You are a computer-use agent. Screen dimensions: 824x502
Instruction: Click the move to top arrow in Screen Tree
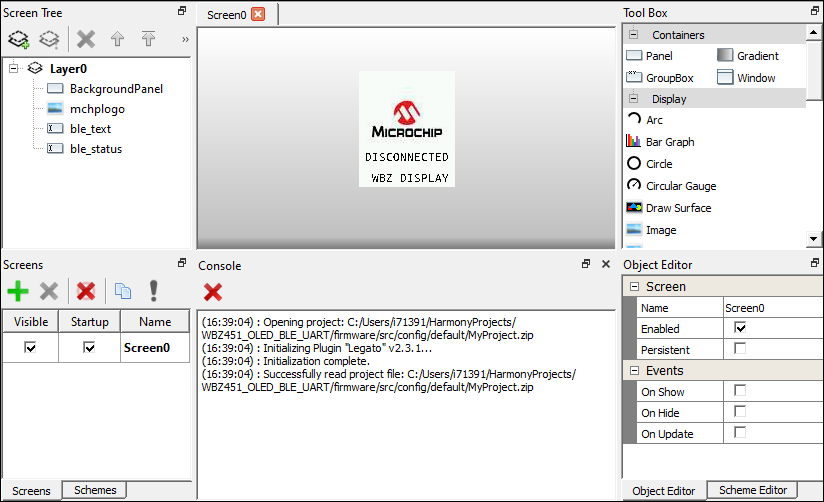point(148,38)
